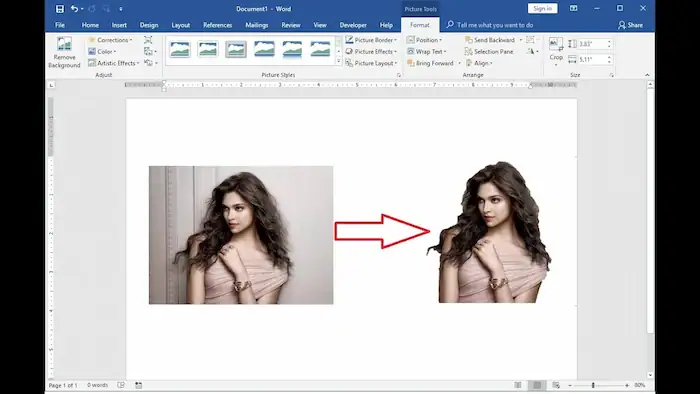The height and width of the screenshot is (394, 700).
Task: Click Send Backward
Action: point(489,40)
